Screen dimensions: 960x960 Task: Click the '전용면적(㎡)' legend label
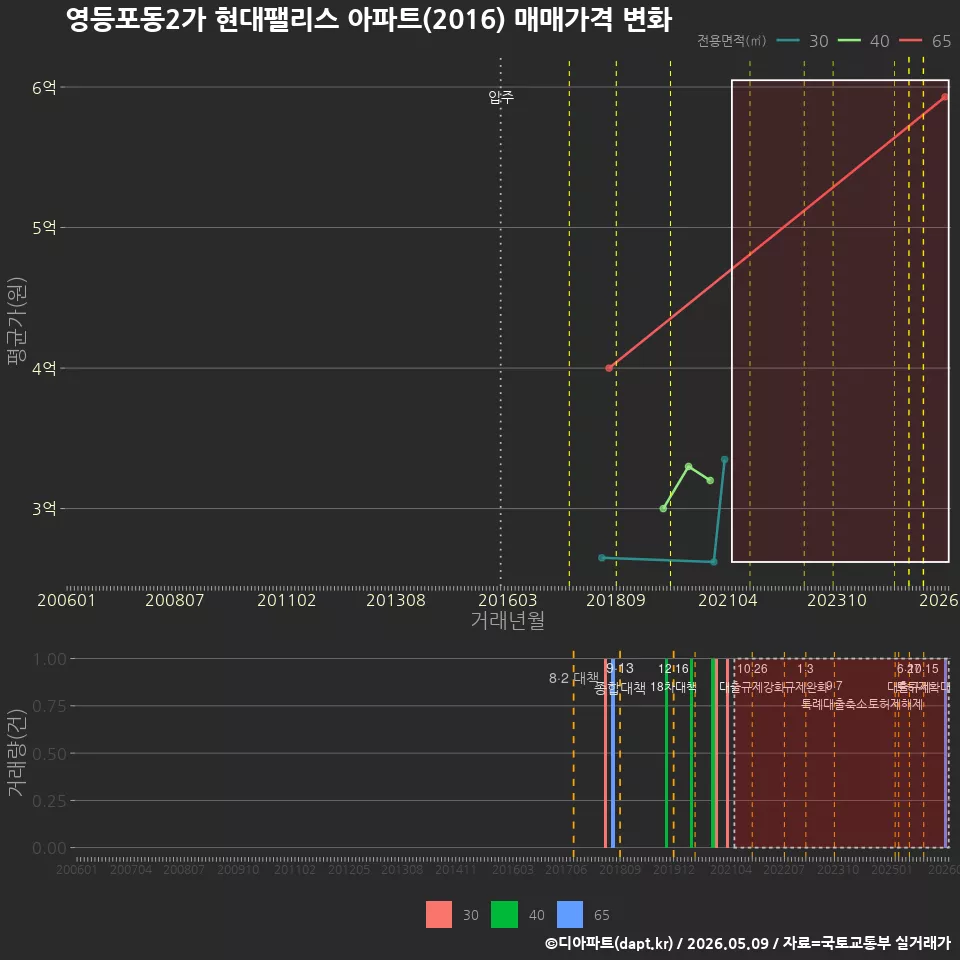tap(732, 41)
